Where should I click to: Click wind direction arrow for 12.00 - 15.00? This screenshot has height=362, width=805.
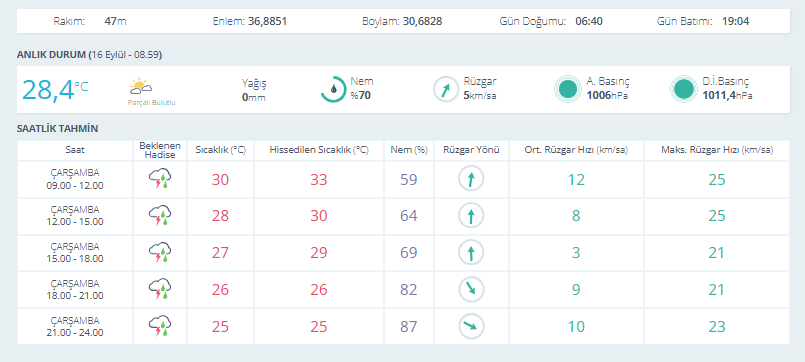click(x=471, y=216)
